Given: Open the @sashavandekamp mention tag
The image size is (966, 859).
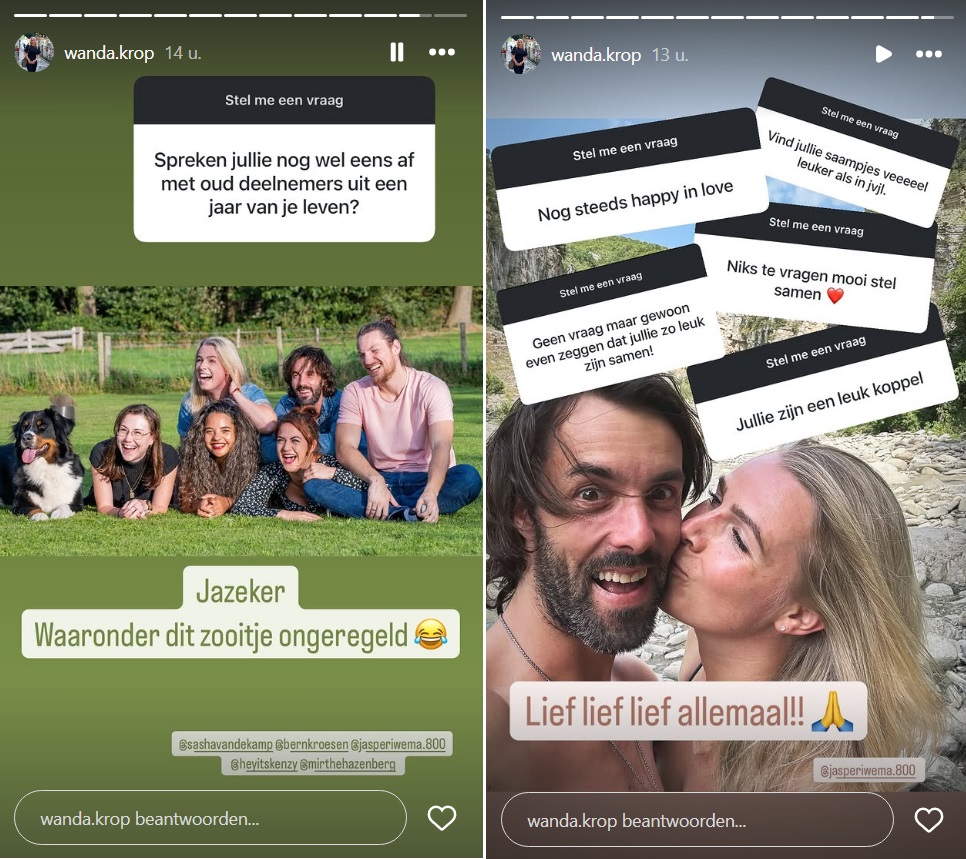Looking at the screenshot, I should (x=225, y=744).
